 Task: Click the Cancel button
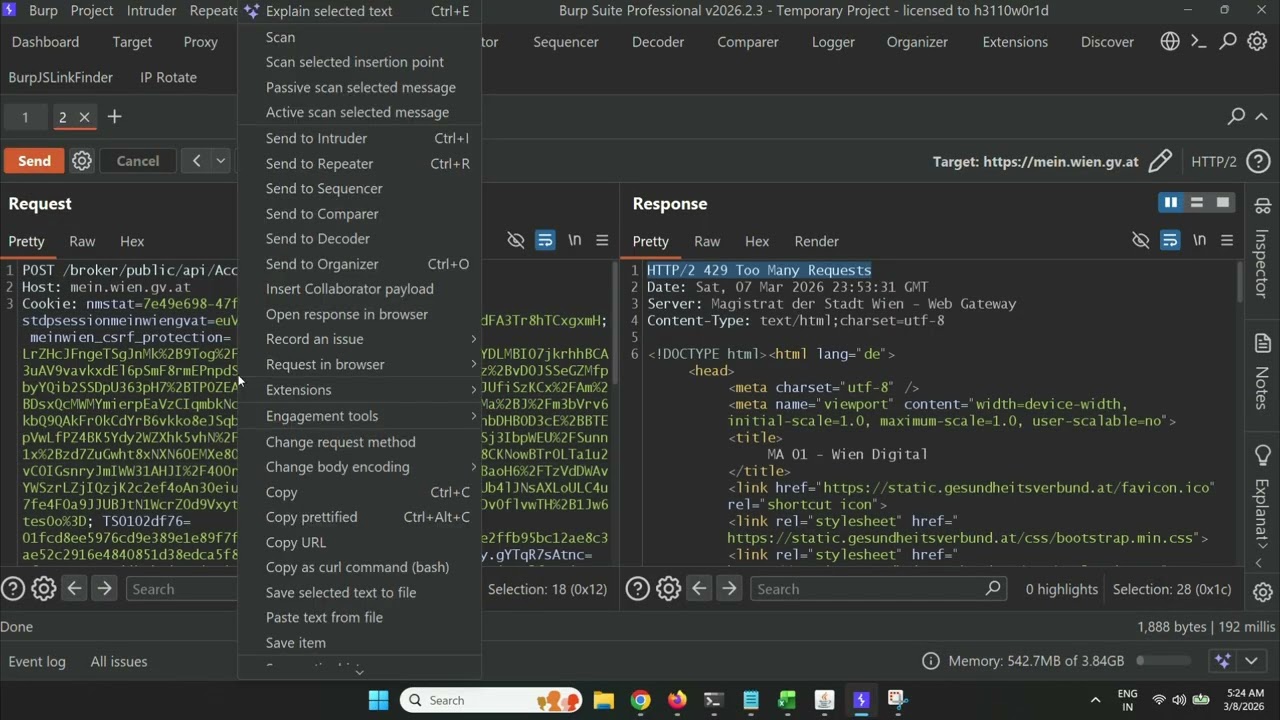[x=137, y=161]
